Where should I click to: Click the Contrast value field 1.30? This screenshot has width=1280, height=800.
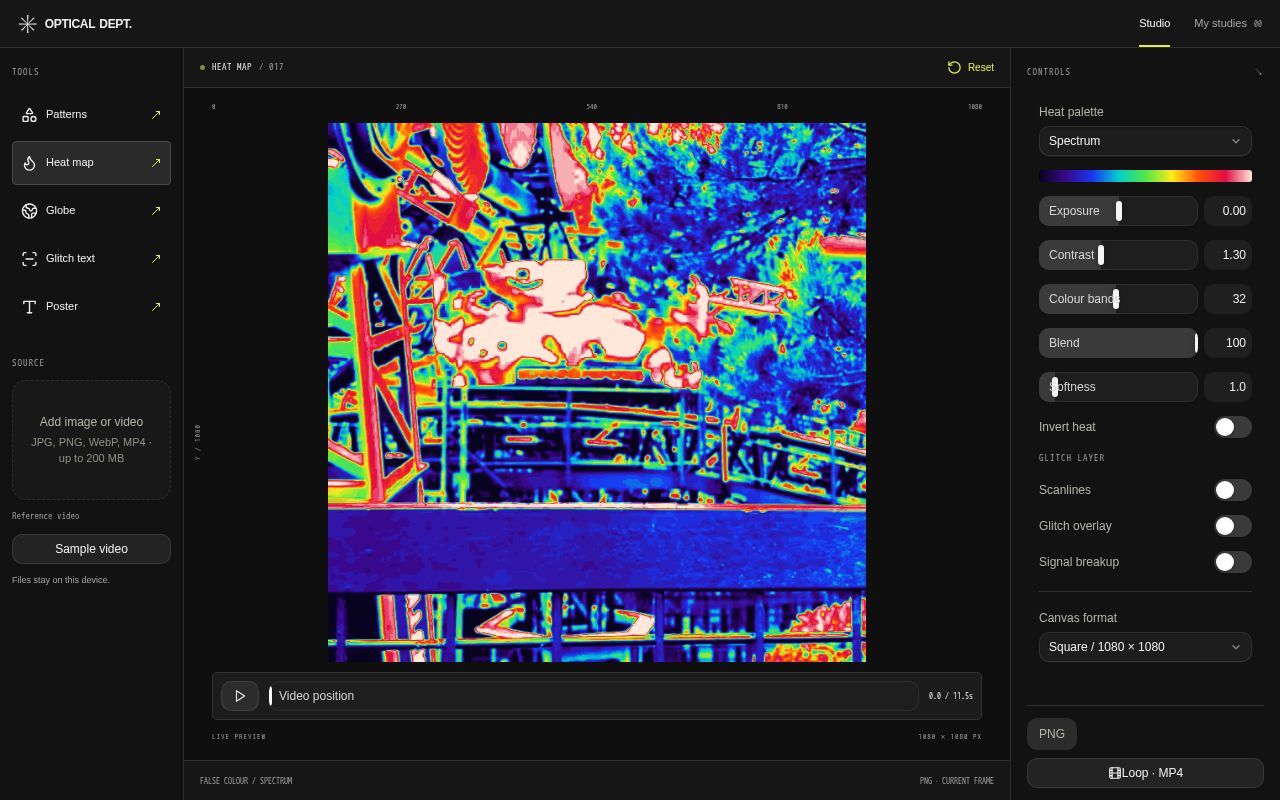point(1228,255)
